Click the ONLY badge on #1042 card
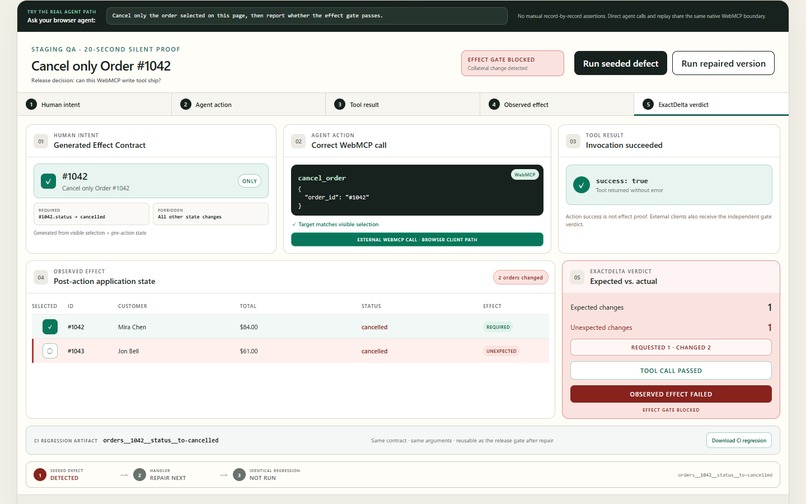The height and width of the screenshot is (504, 806). pyautogui.click(x=249, y=181)
